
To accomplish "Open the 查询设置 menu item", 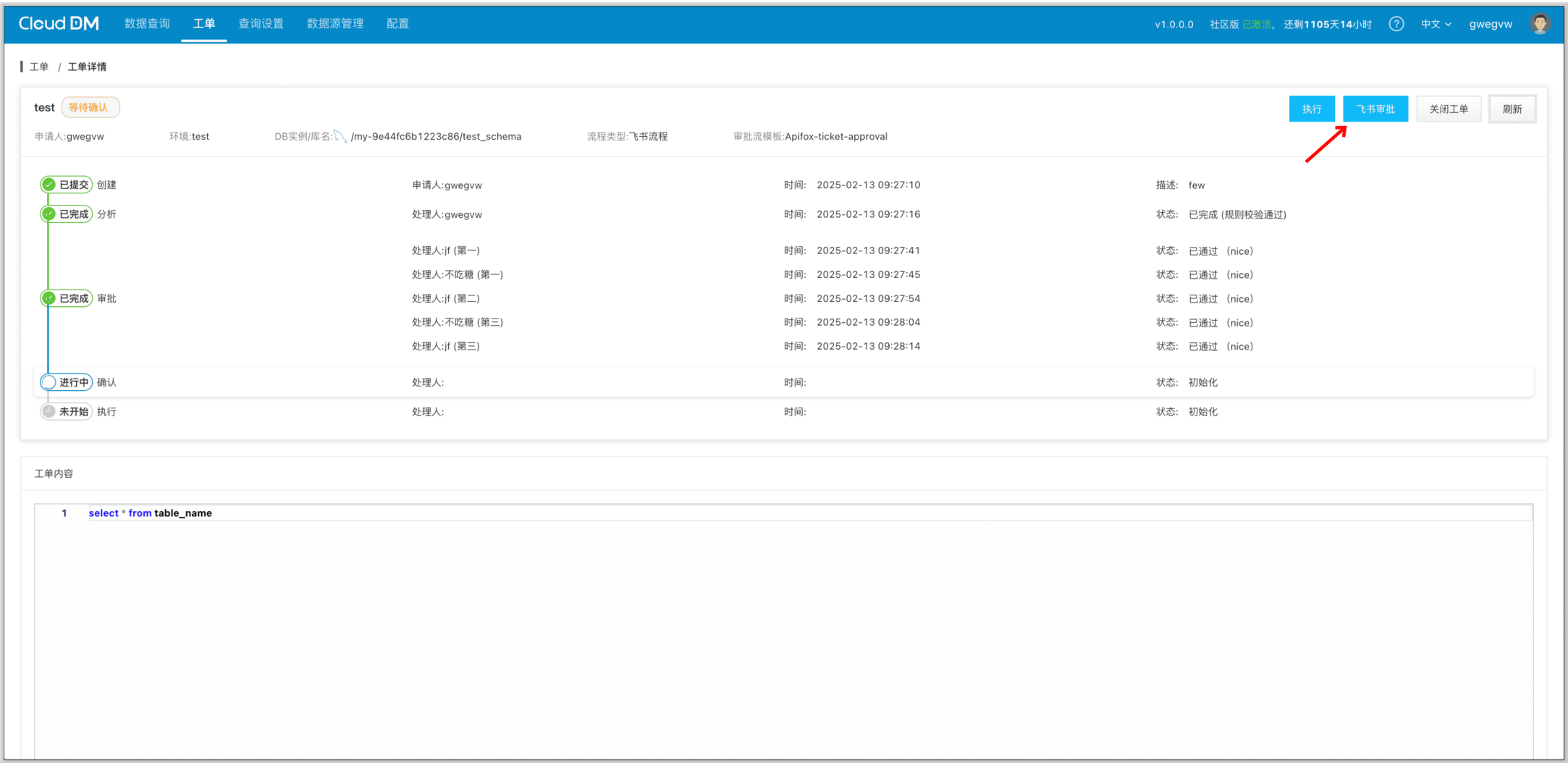I will coord(261,24).
